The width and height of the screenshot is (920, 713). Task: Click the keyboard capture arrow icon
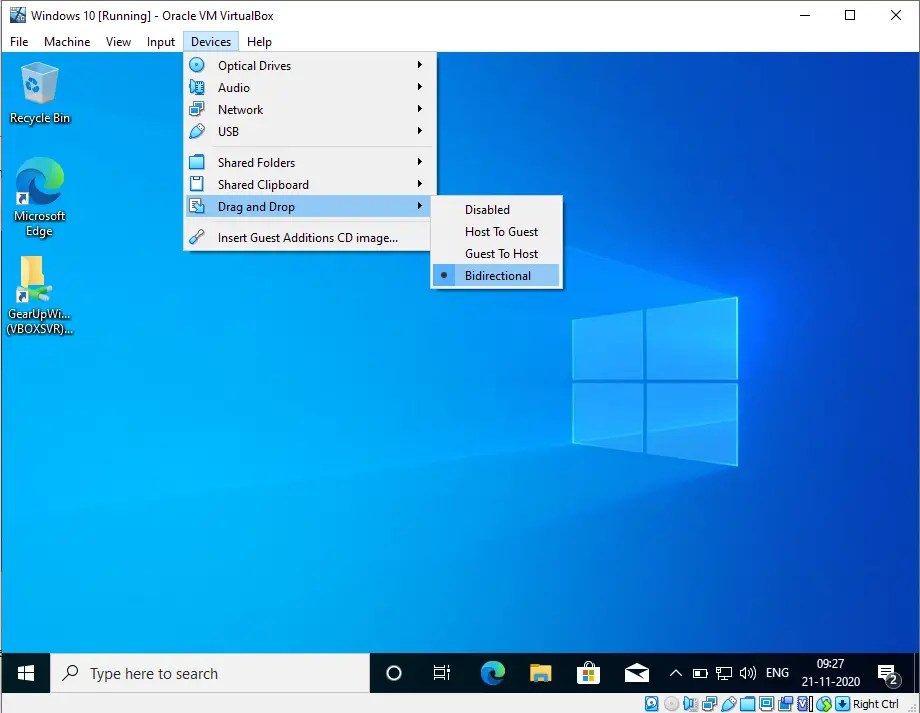click(843, 703)
